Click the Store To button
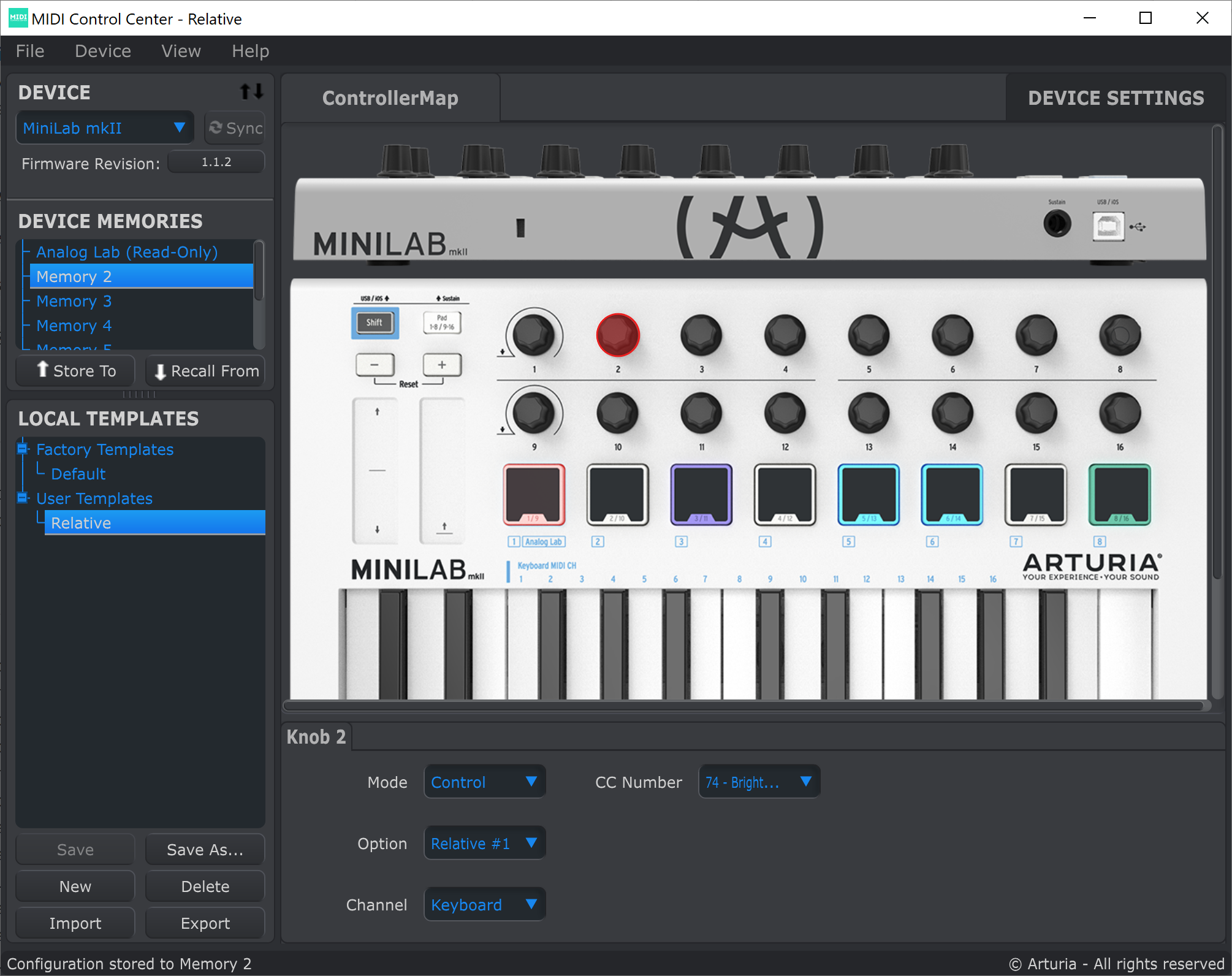Viewport: 1232px width, 976px height. pyautogui.click(x=75, y=370)
